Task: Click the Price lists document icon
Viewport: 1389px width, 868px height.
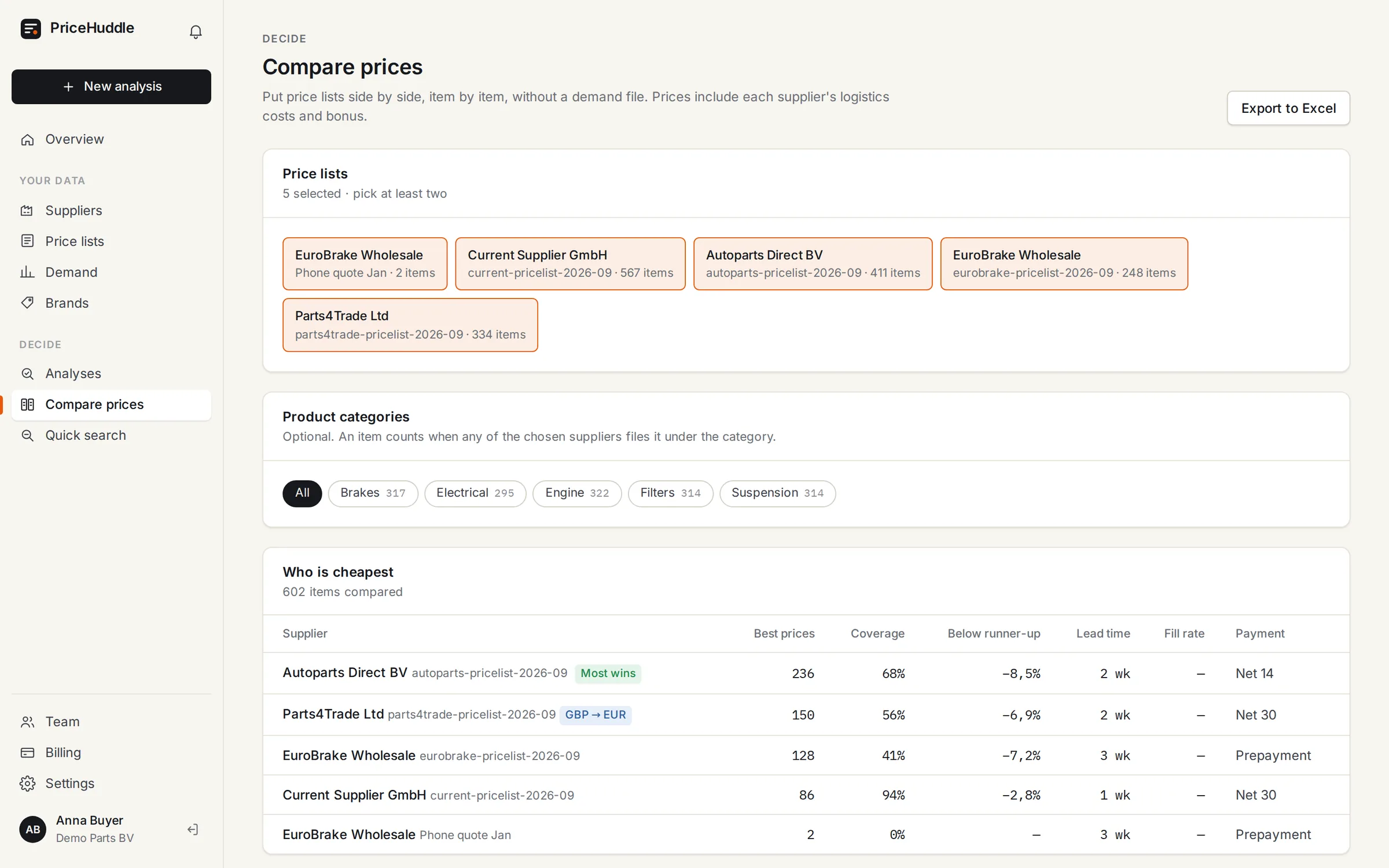Action: click(x=27, y=241)
